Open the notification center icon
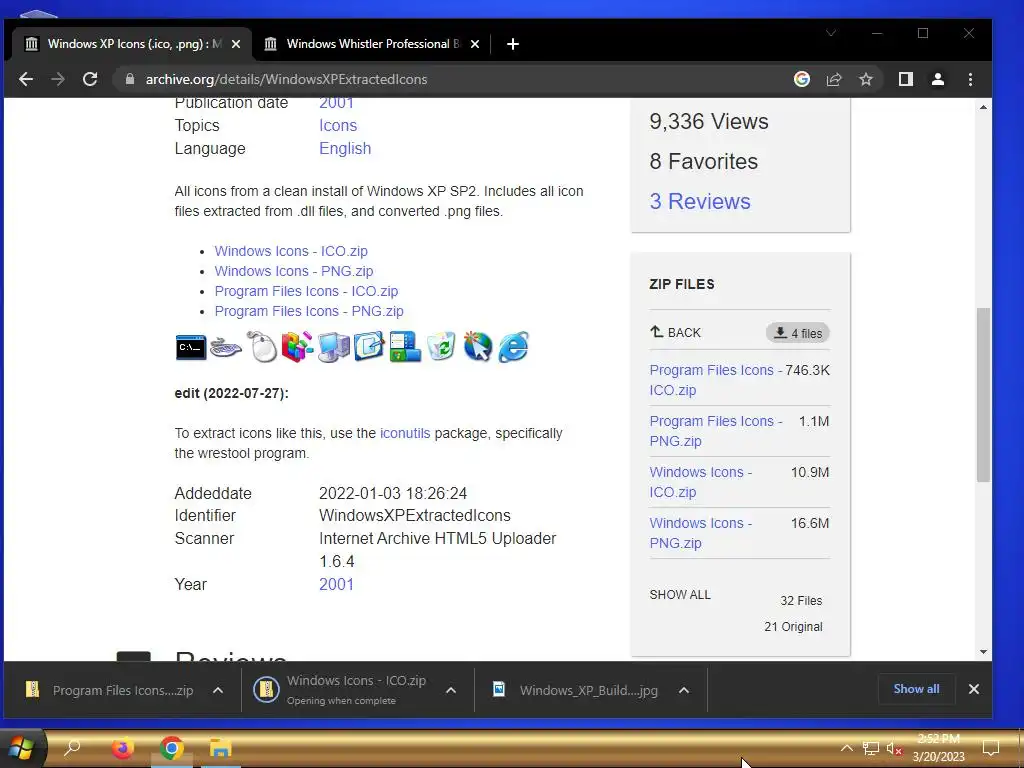Screen dimensions: 1024x768 [x=991, y=748]
